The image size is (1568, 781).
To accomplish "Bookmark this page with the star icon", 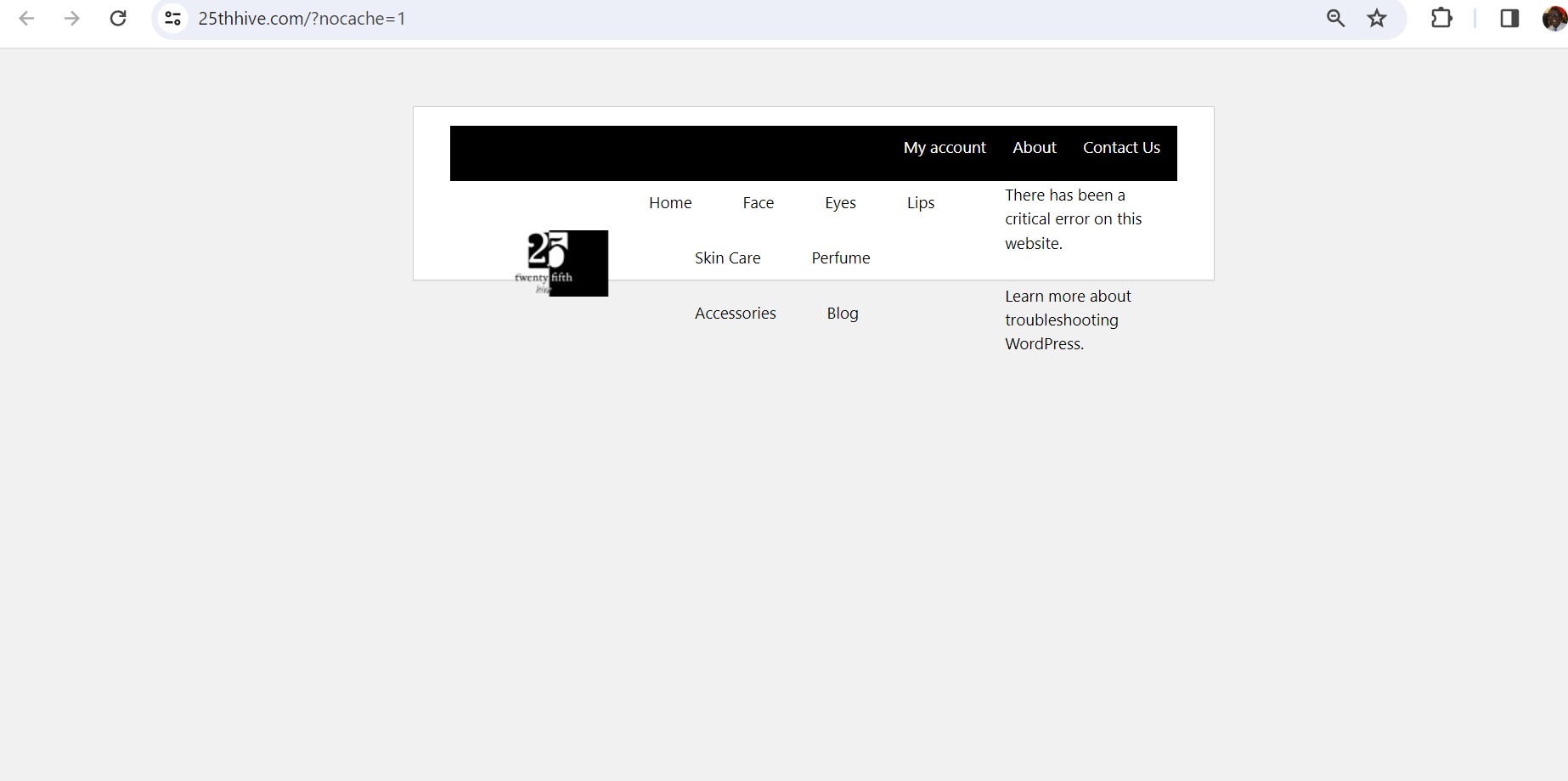I will coord(1377,18).
